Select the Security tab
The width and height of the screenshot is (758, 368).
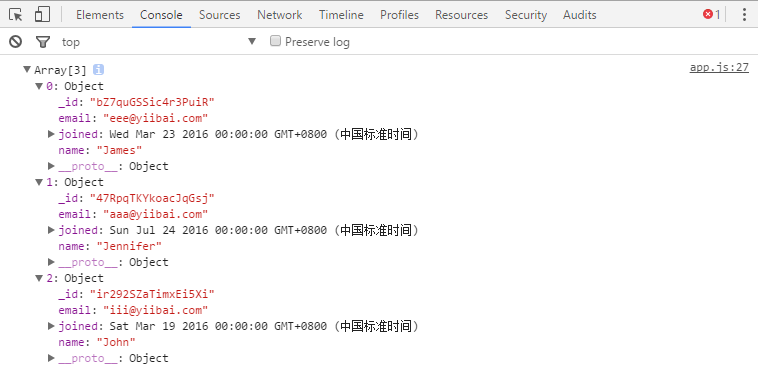(525, 15)
